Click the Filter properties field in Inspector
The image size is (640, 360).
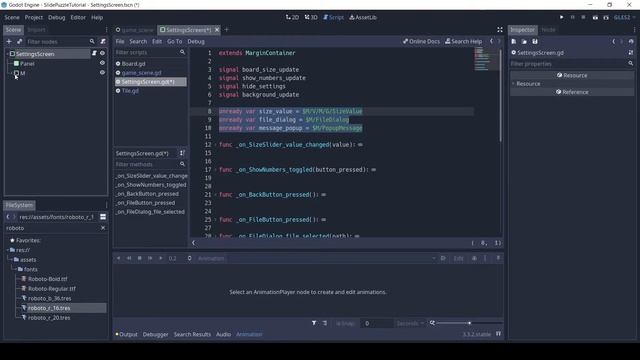[572, 64]
